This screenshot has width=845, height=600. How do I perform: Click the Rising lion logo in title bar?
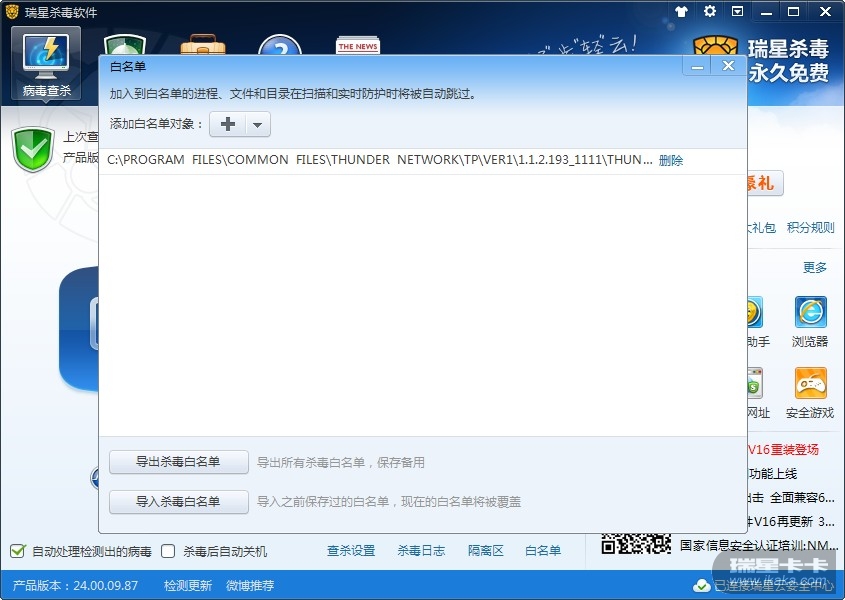pyautogui.click(x=12, y=11)
